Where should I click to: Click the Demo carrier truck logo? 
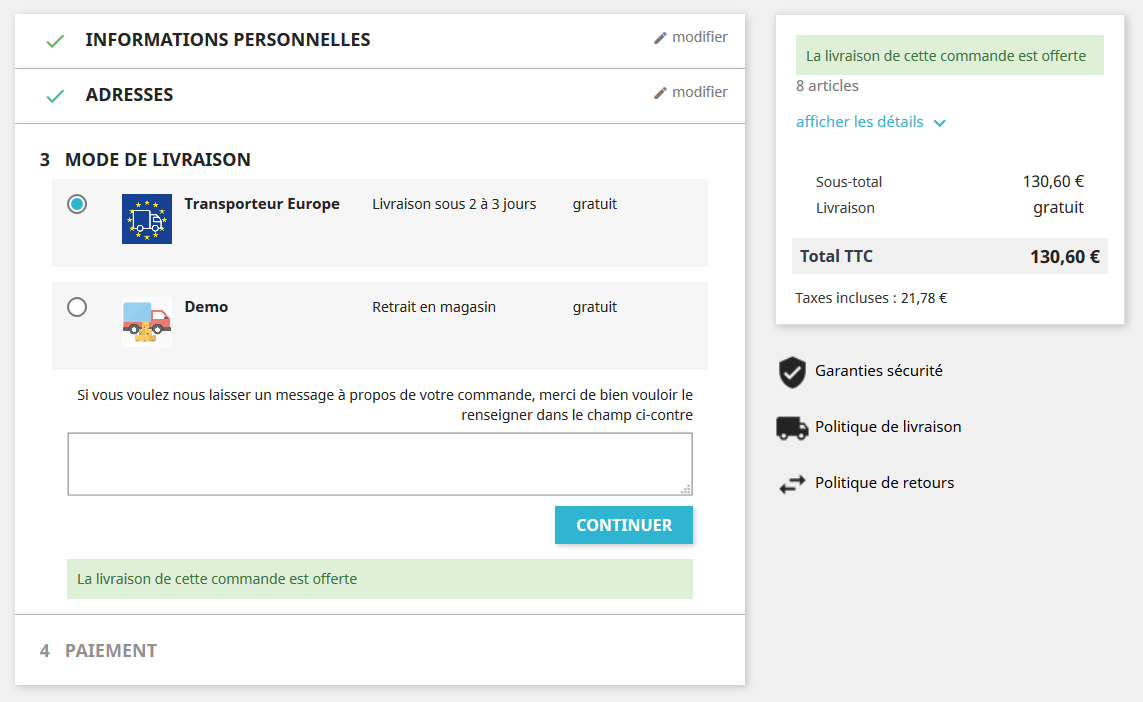(x=146, y=324)
